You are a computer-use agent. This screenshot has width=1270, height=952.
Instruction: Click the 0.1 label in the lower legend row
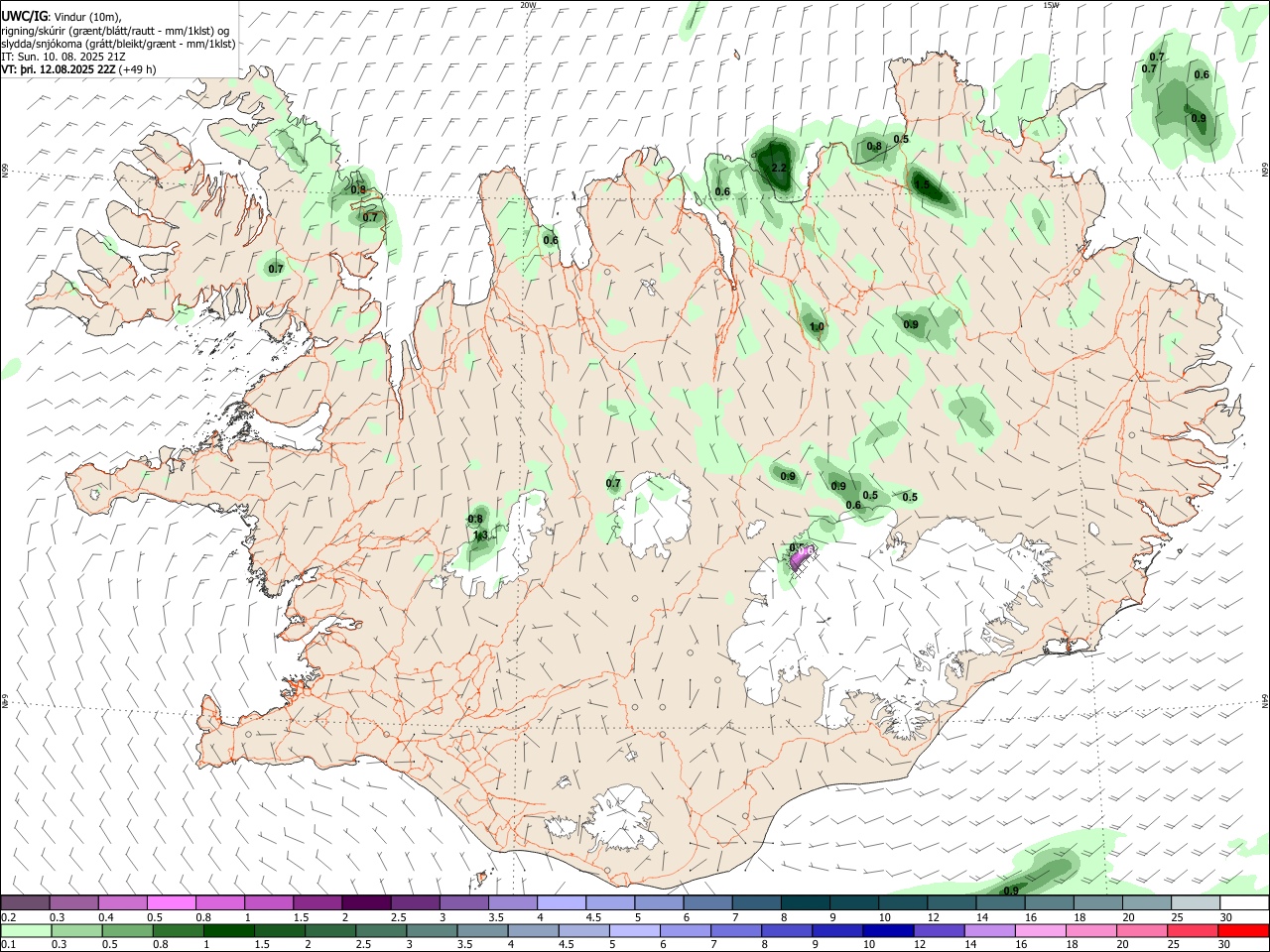(9, 945)
